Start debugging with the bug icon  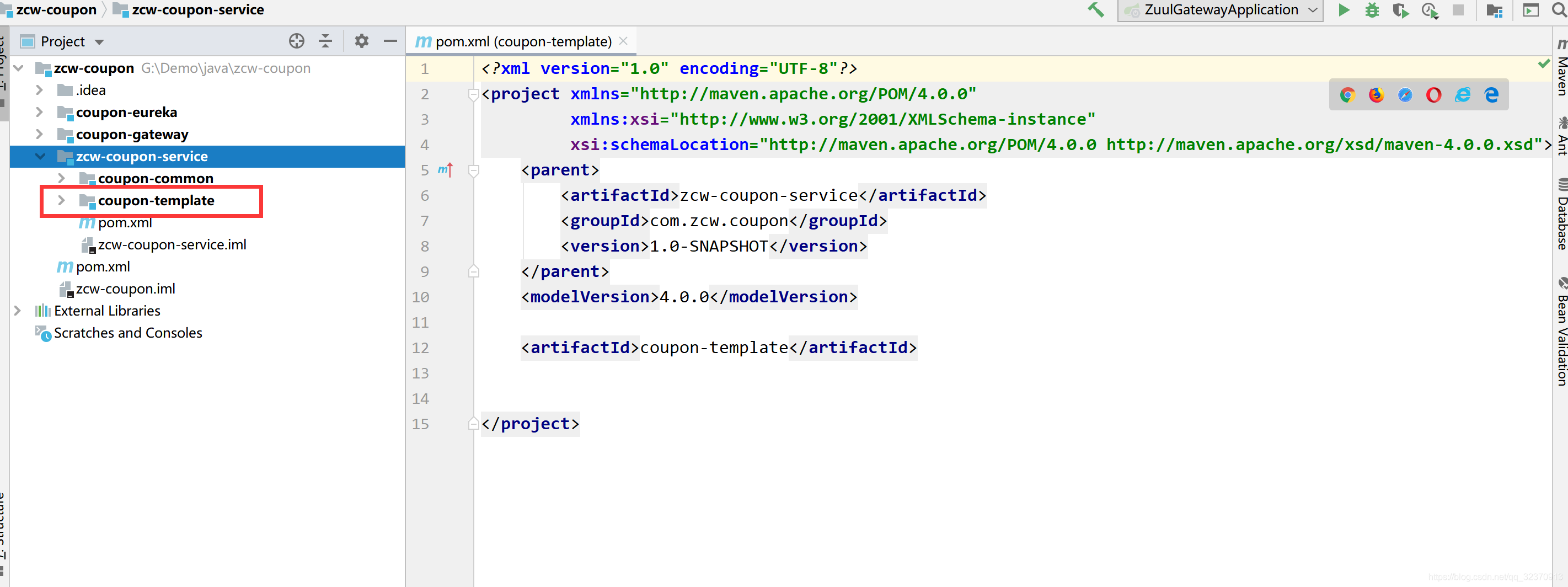click(1372, 10)
